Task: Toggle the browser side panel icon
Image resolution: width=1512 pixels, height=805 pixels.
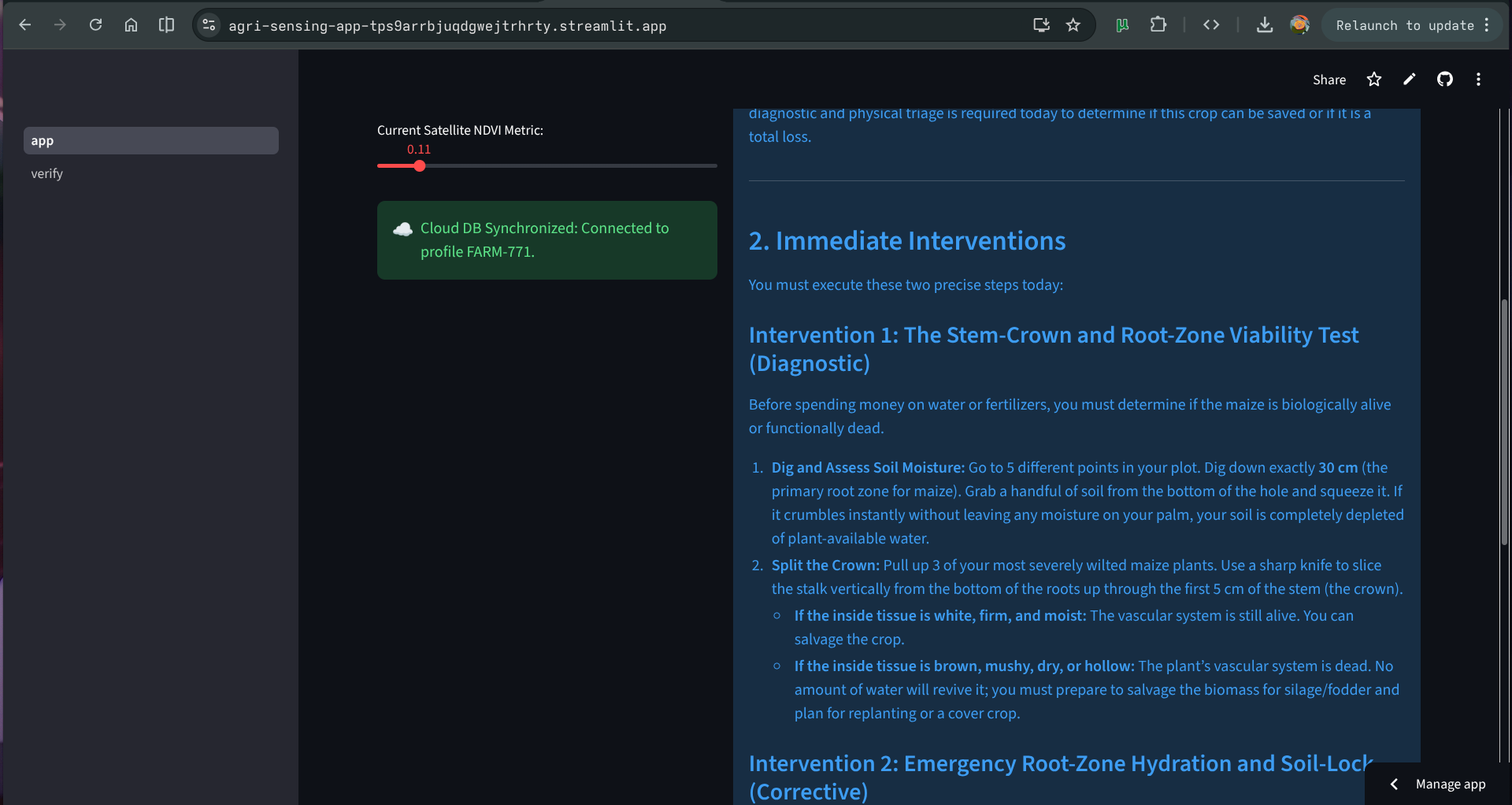Action: [x=166, y=25]
